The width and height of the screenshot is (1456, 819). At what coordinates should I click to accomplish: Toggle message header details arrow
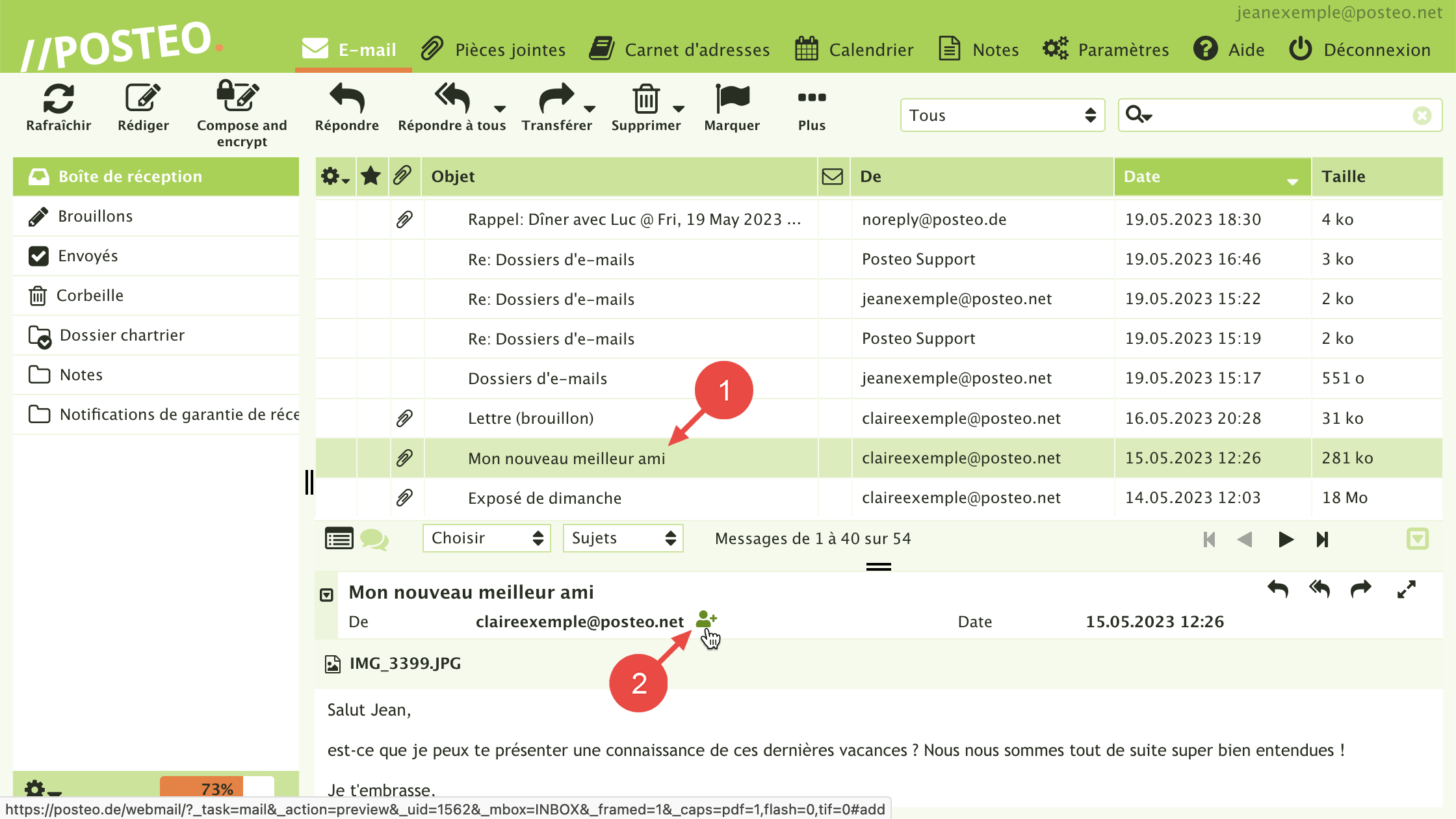(327, 595)
